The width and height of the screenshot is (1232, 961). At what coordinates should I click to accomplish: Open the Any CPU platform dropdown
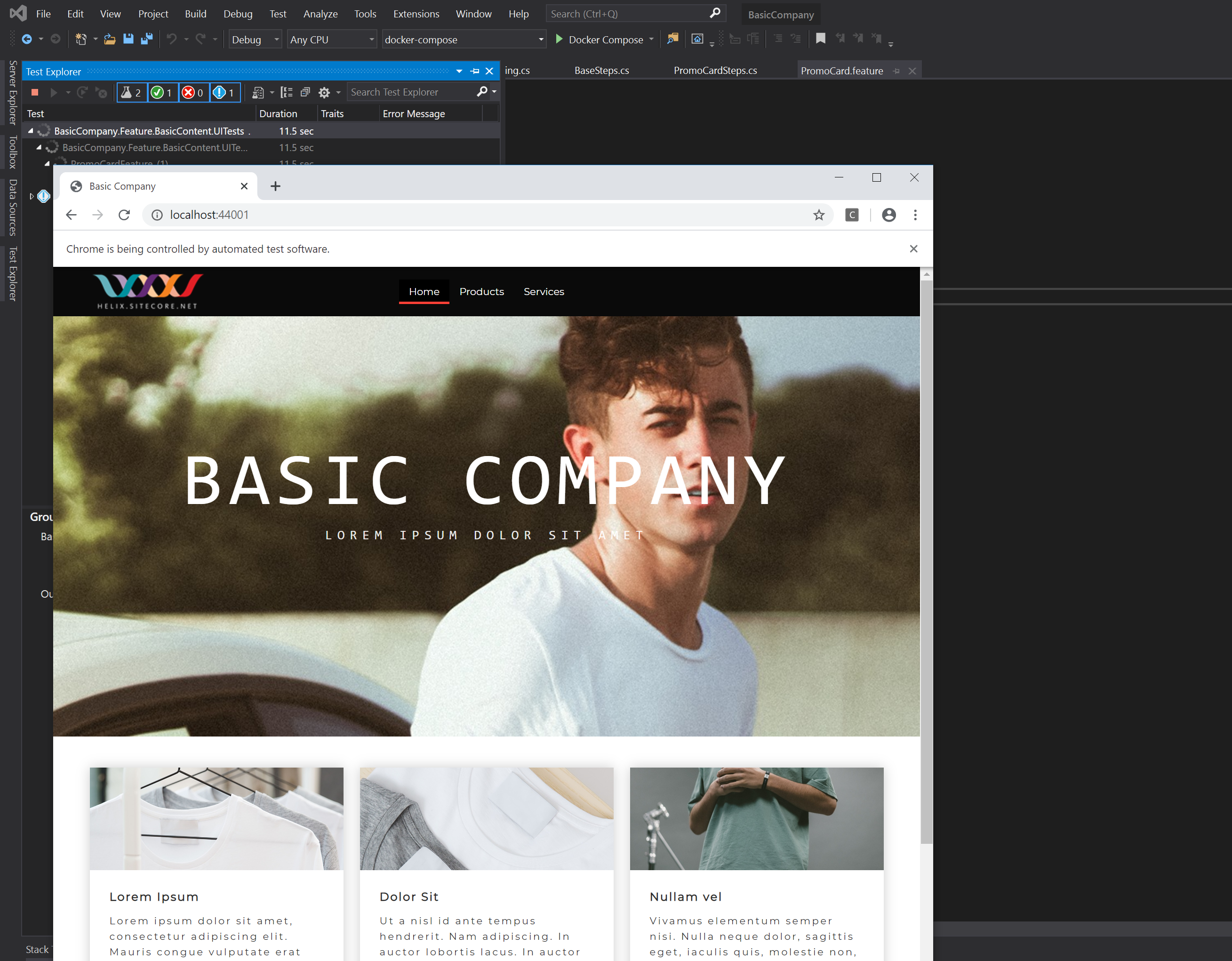[332, 40]
